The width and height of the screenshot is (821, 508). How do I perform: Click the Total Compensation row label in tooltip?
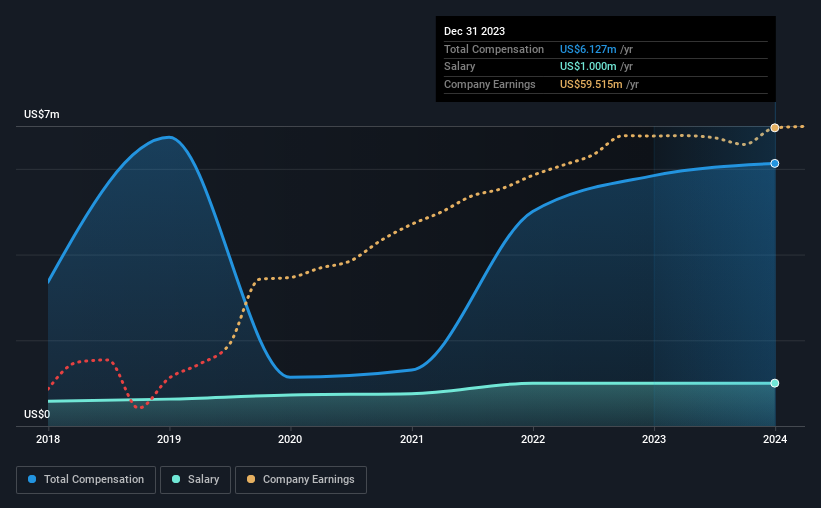pos(494,49)
